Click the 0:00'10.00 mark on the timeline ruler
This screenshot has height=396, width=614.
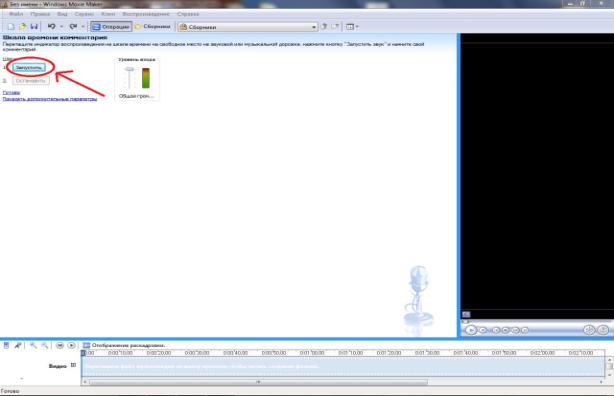120,353
